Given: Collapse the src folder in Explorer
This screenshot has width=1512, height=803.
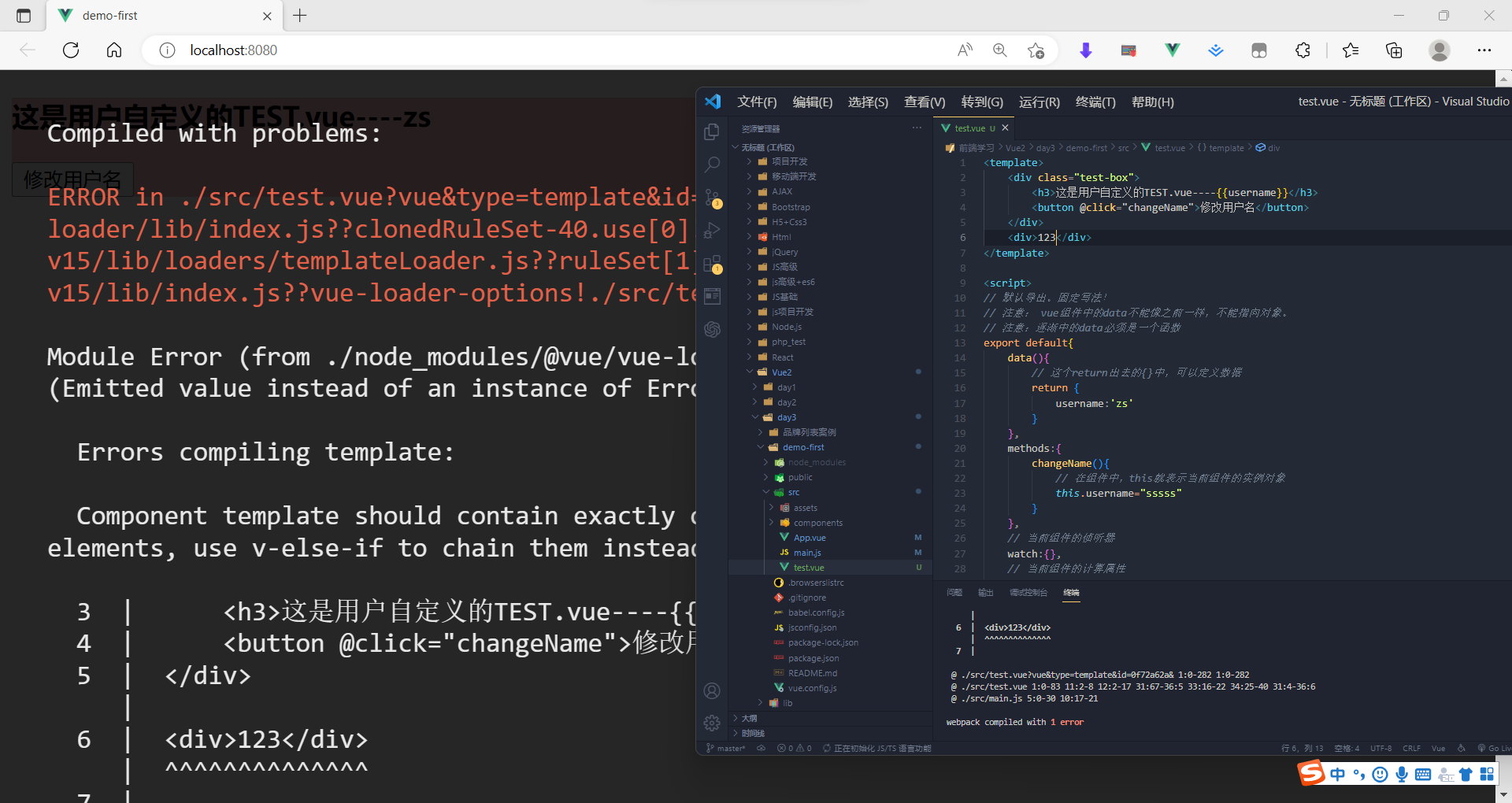Looking at the screenshot, I should [x=767, y=492].
